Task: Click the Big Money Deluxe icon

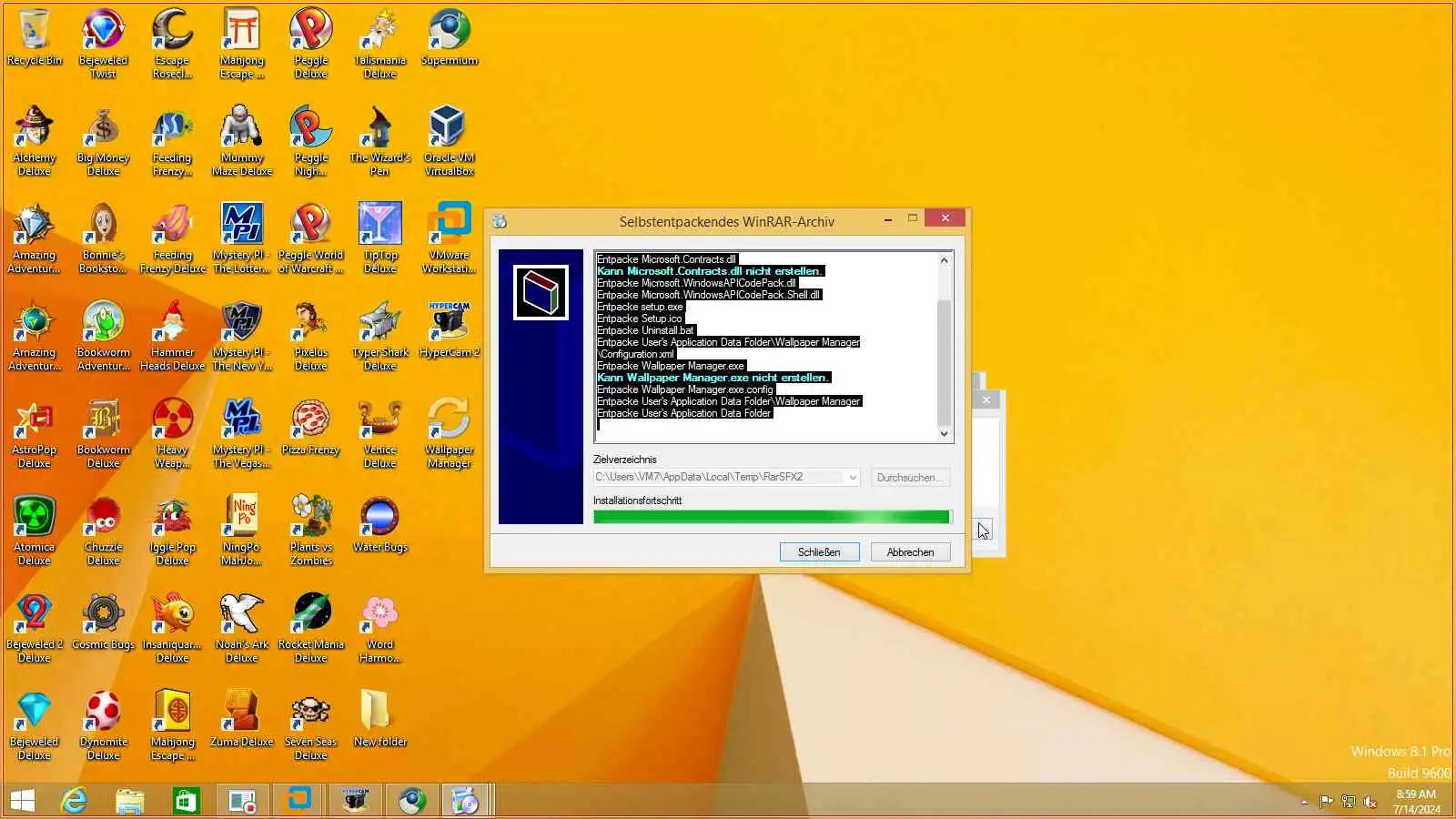Action: pos(103,141)
